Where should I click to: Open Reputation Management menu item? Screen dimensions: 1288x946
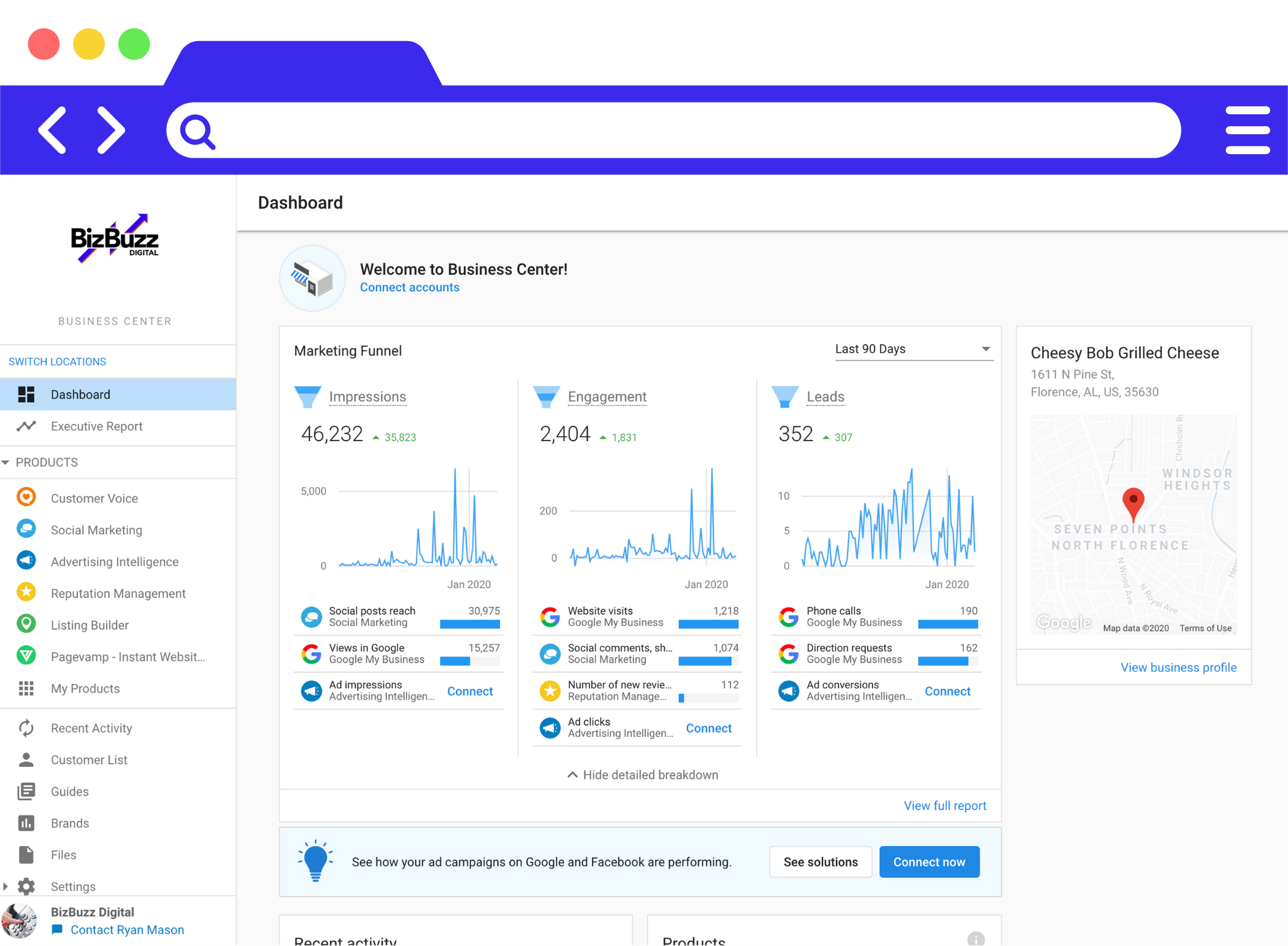(118, 593)
